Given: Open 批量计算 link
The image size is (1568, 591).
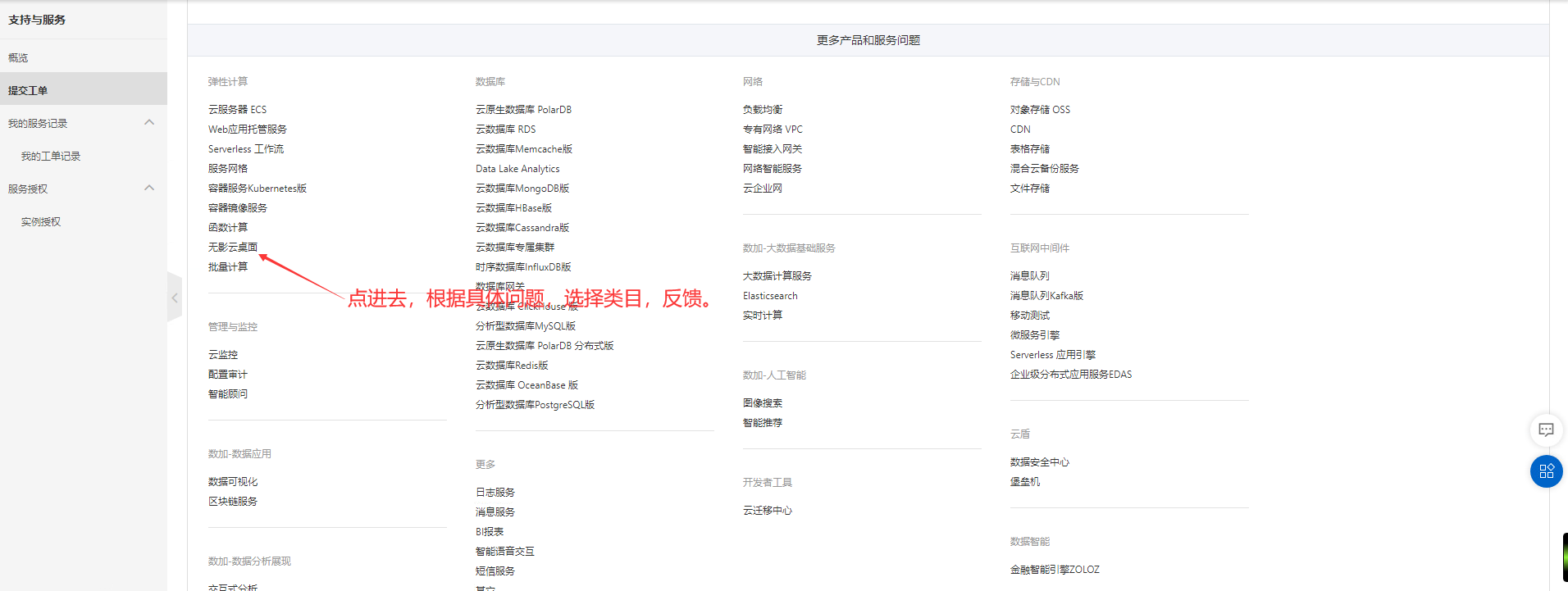Looking at the screenshot, I should [x=228, y=266].
